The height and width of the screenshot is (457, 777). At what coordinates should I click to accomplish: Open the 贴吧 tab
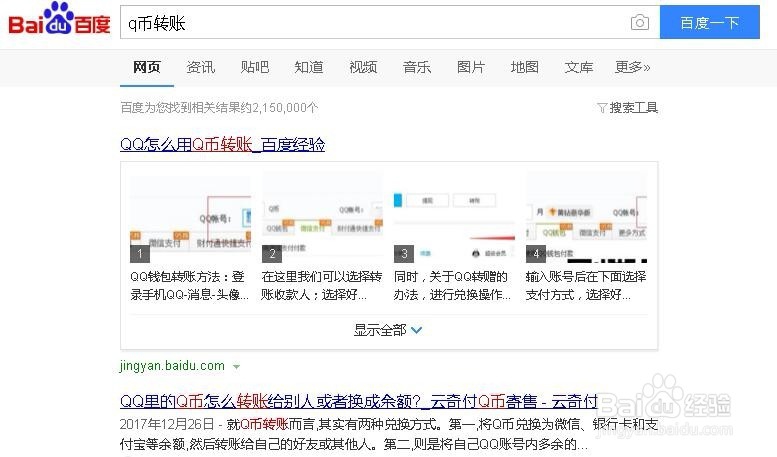pos(255,67)
